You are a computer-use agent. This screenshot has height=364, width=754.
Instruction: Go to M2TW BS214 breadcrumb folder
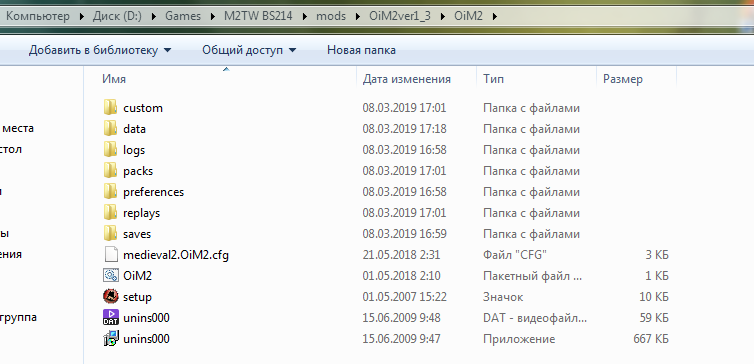click(x=258, y=16)
